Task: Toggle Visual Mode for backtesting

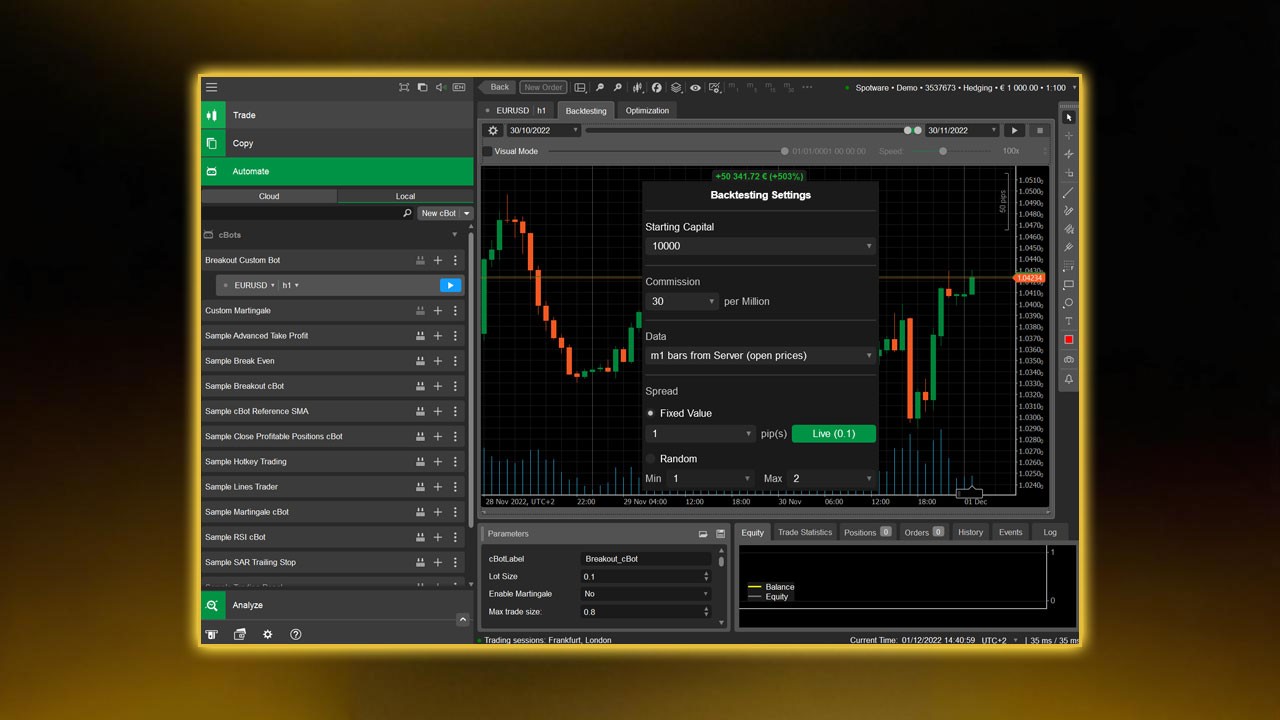Action: (x=489, y=151)
